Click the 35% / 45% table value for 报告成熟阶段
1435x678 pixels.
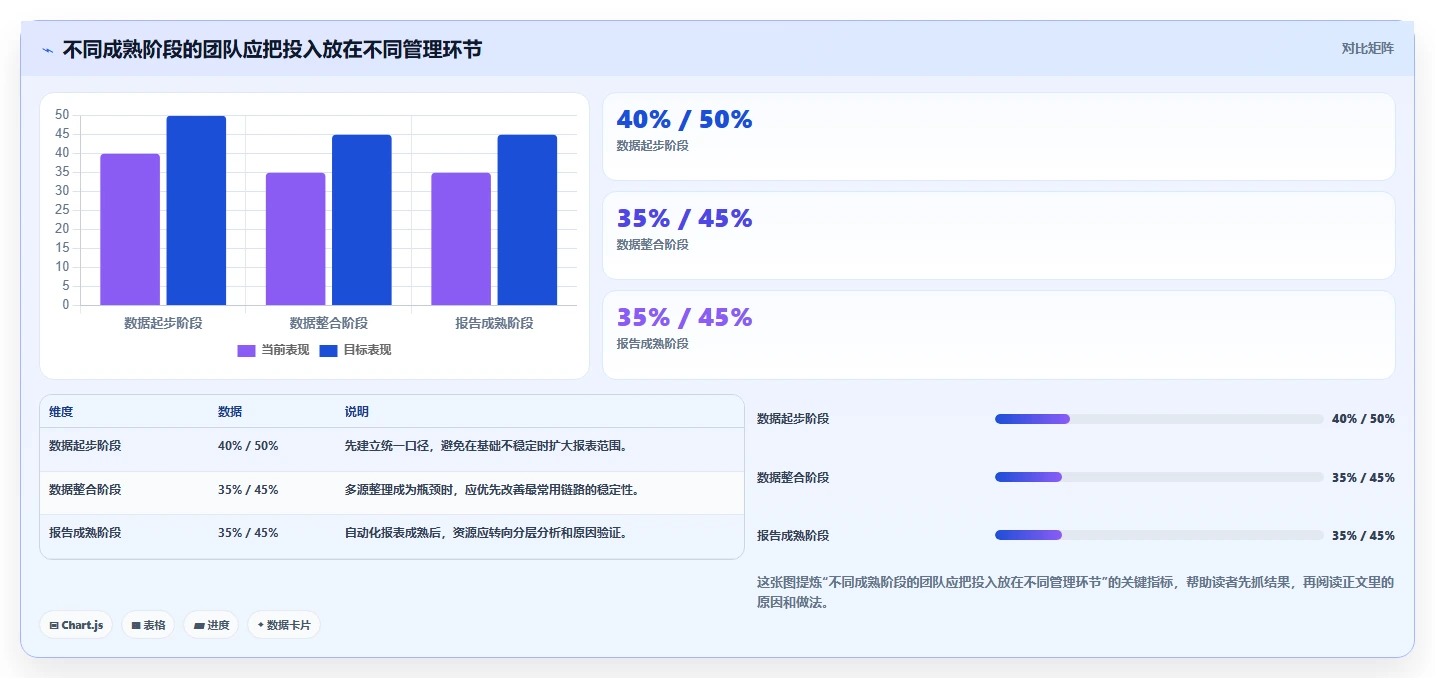(248, 533)
